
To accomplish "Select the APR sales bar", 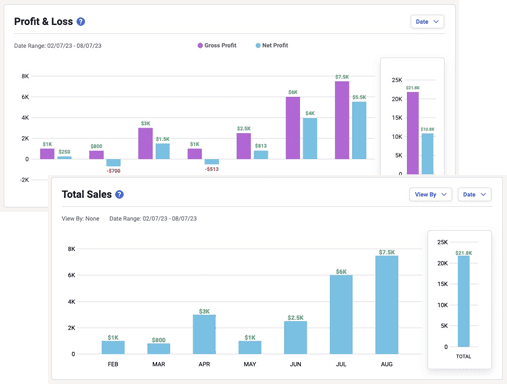I will (x=204, y=334).
